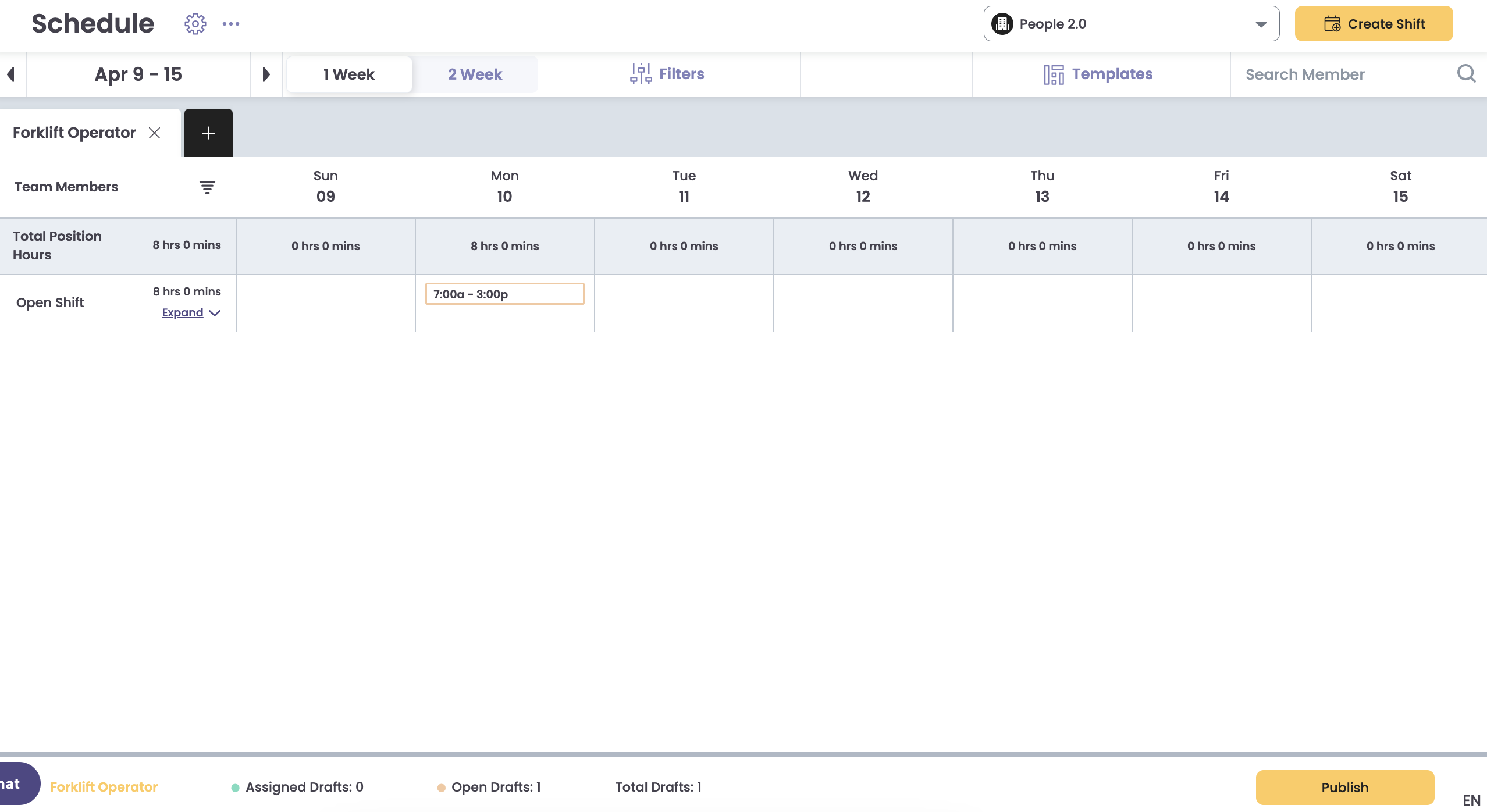
Task: Open the chat bubble button
Action: pyautogui.click(x=16, y=784)
